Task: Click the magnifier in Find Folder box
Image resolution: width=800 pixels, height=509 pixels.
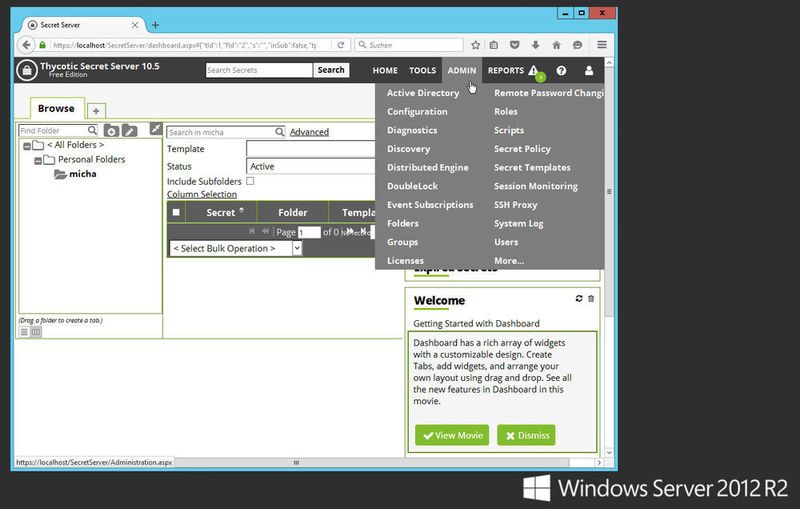Action: pos(92,130)
